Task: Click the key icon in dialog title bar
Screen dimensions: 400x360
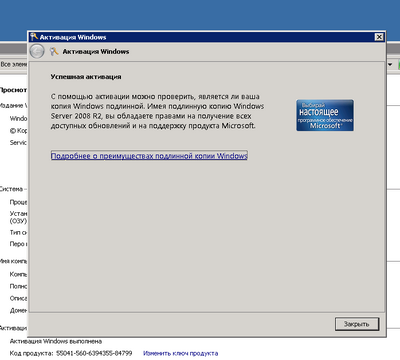Action: tap(34, 37)
